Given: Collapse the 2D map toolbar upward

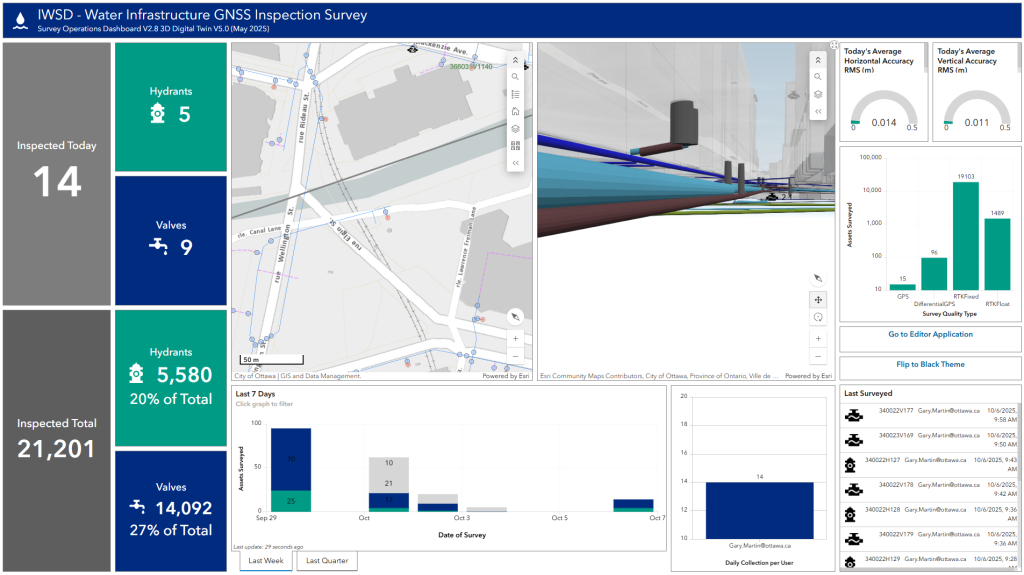Looking at the screenshot, I should click(x=515, y=60).
